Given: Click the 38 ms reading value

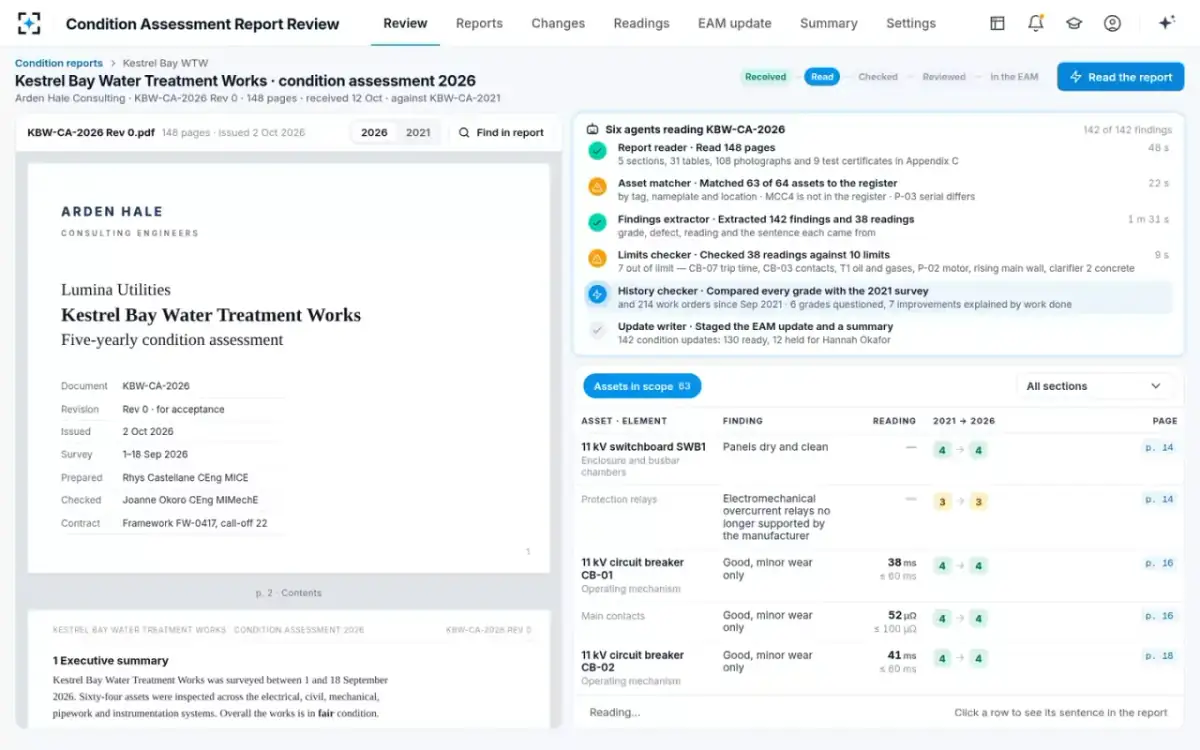Looking at the screenshot, I should [x=901, y=562].
